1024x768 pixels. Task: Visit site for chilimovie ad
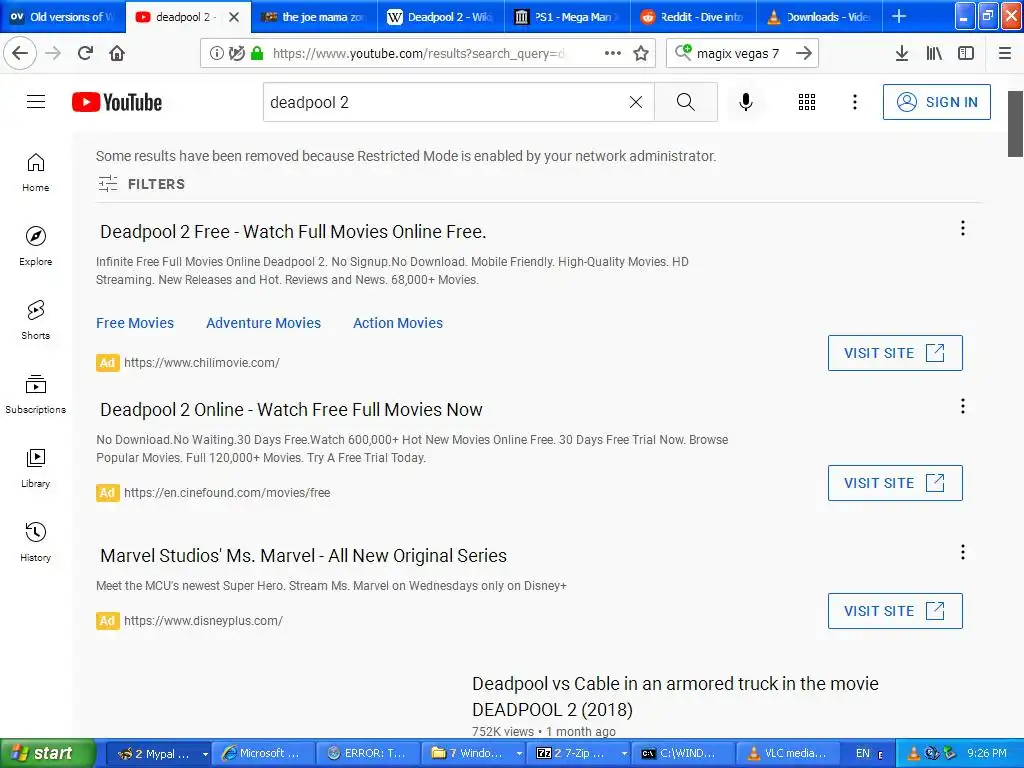point(895,353)
